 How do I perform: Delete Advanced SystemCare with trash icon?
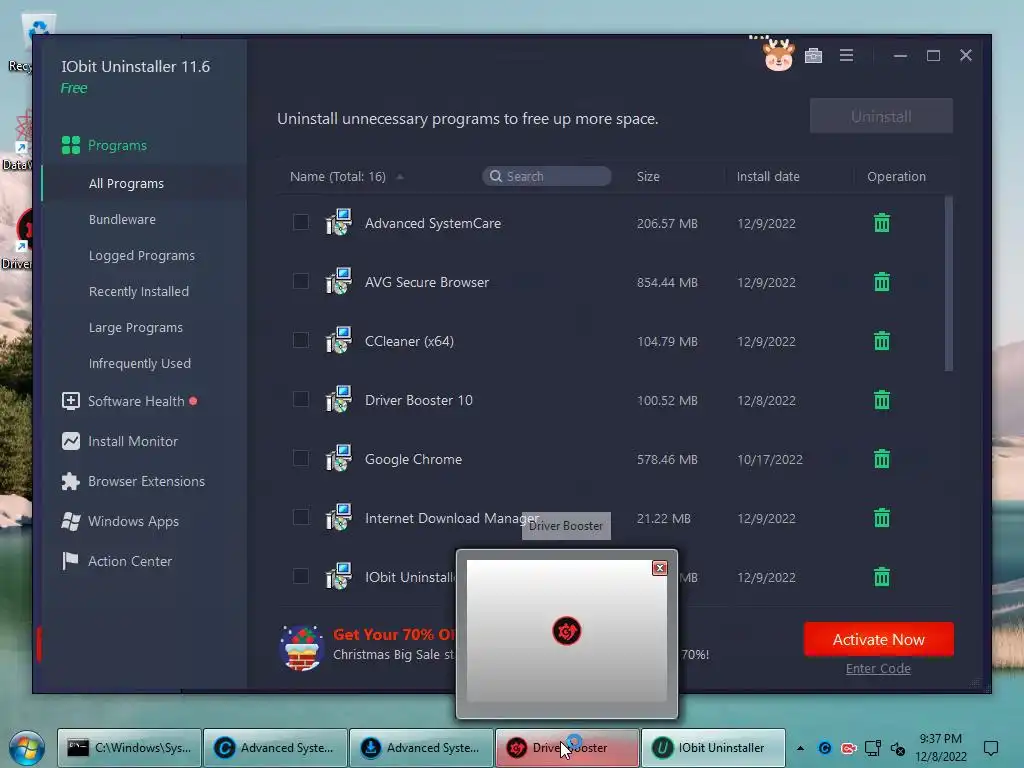click(882, 223)
